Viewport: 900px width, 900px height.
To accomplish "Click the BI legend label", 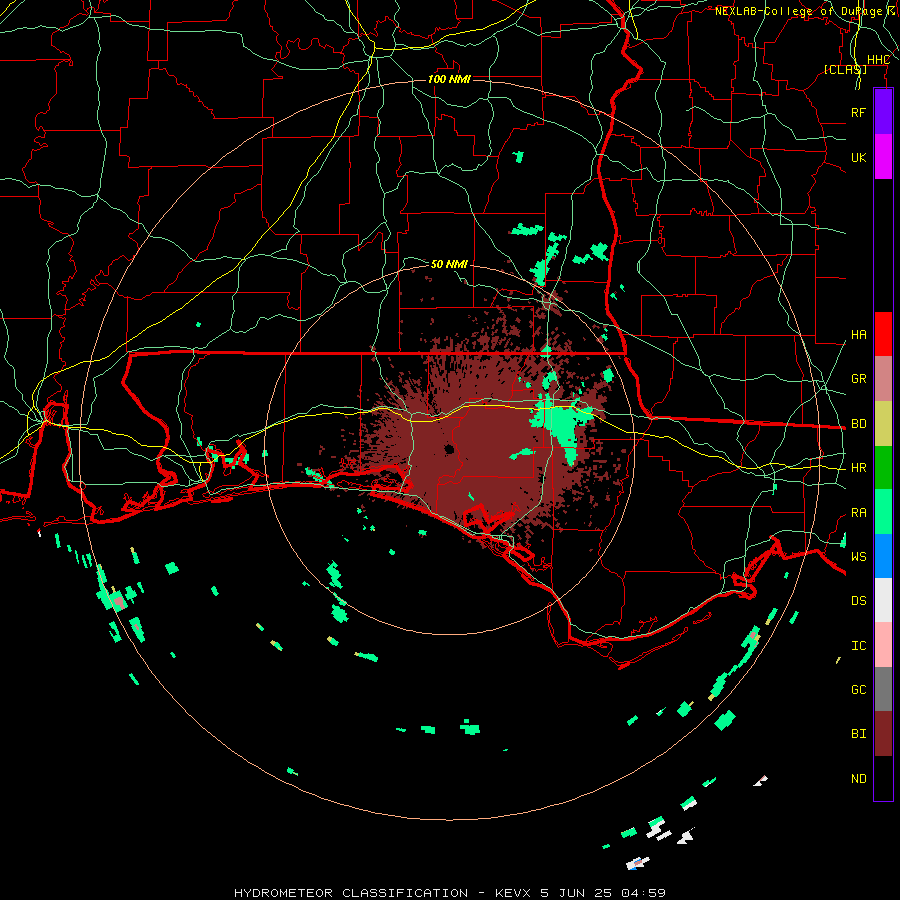I will [x=858, y=734].
